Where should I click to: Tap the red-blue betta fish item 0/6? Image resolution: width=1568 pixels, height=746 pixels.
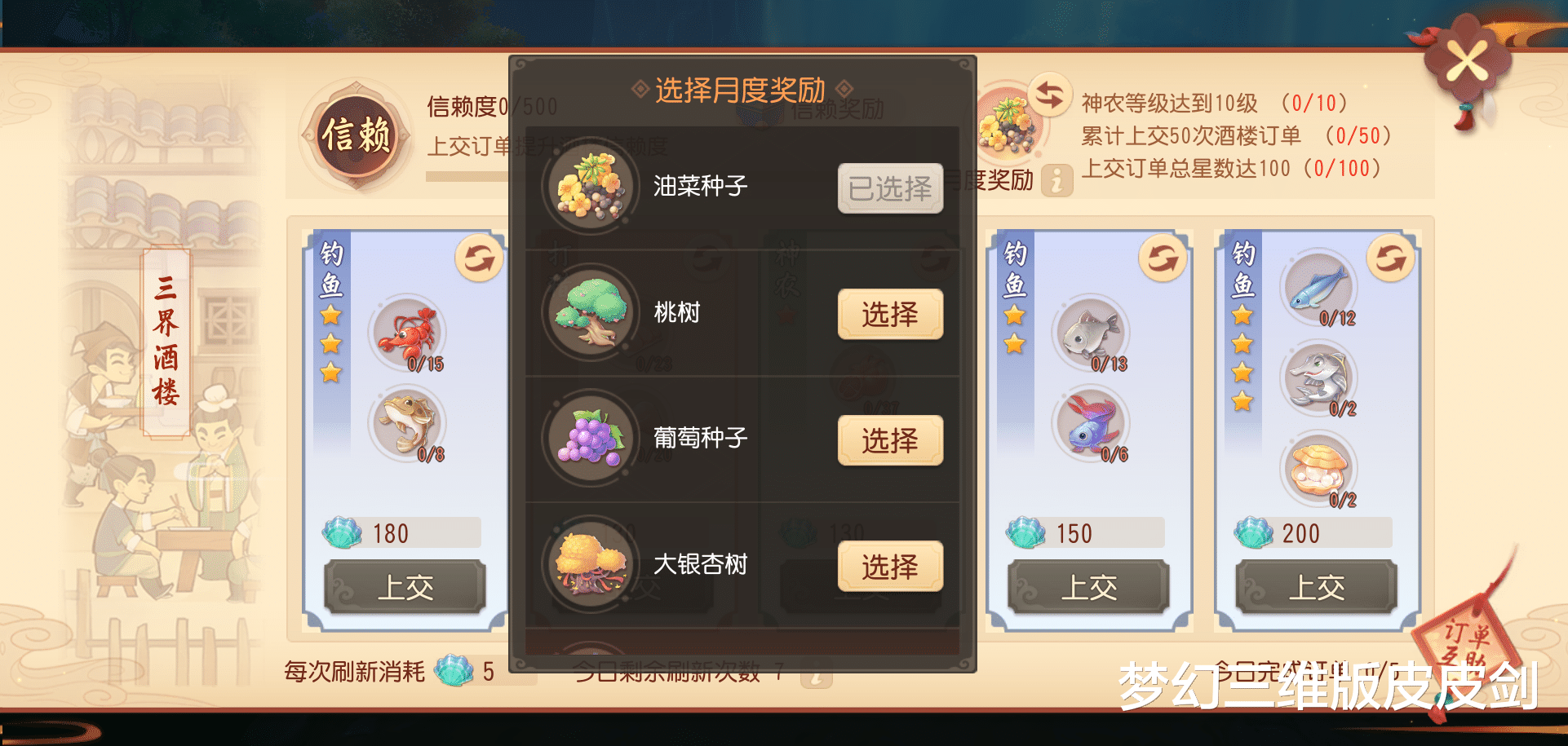[x=1091, y=424]
